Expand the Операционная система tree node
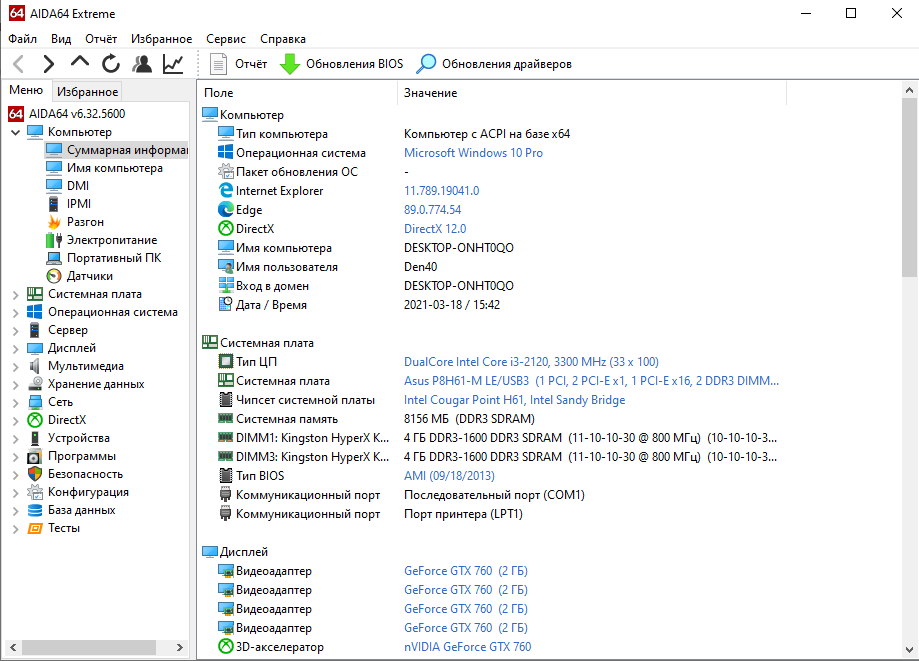Screen dimensions: 919x661 pos(16,313)
